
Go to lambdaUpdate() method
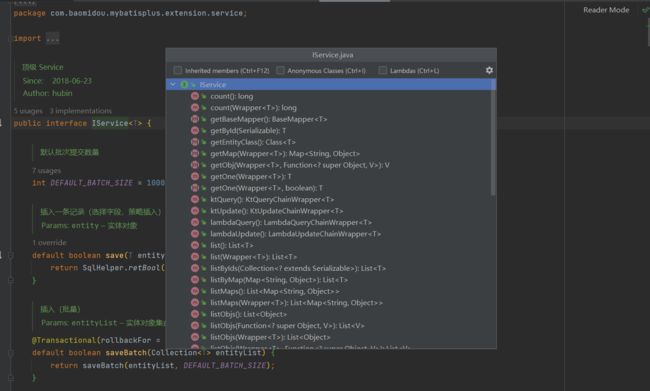(x=296, y=234)
